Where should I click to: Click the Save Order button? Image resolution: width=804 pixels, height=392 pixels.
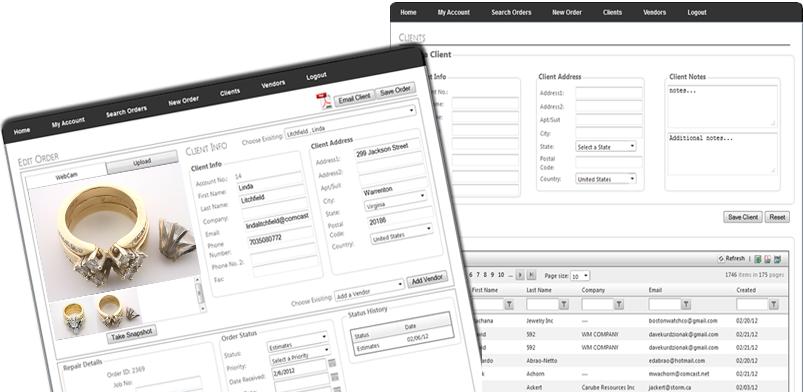395,90
